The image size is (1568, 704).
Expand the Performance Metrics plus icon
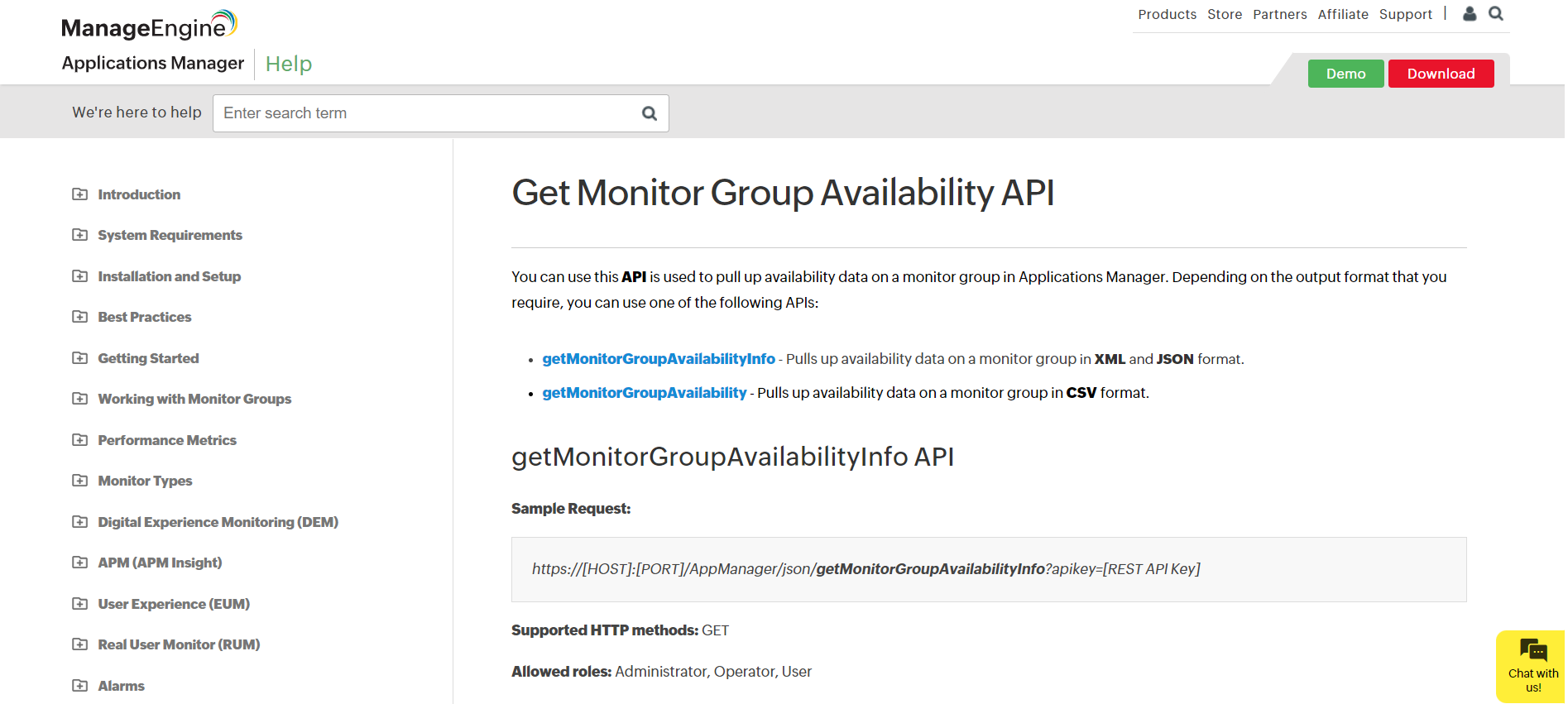click(79, 440)
